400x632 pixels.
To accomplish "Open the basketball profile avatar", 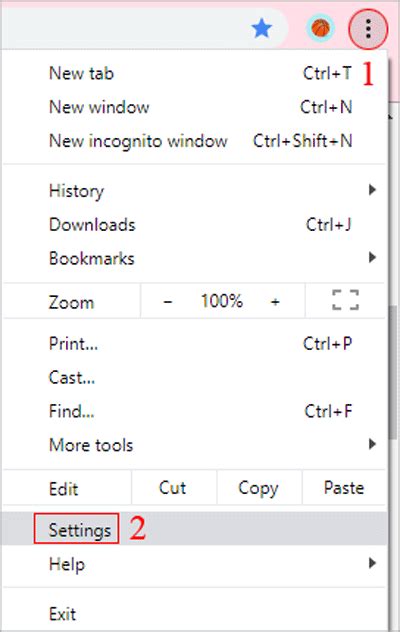I will 321,28.
